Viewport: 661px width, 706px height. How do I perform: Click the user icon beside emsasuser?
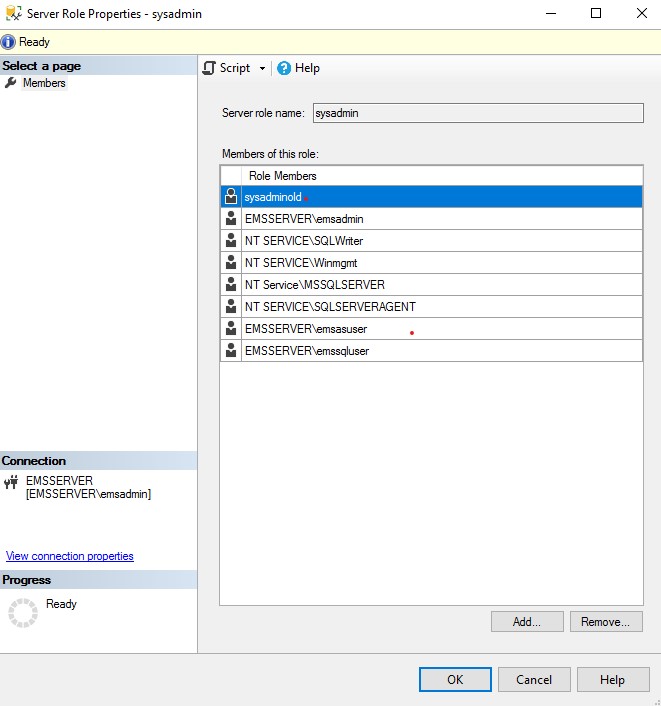231,329
